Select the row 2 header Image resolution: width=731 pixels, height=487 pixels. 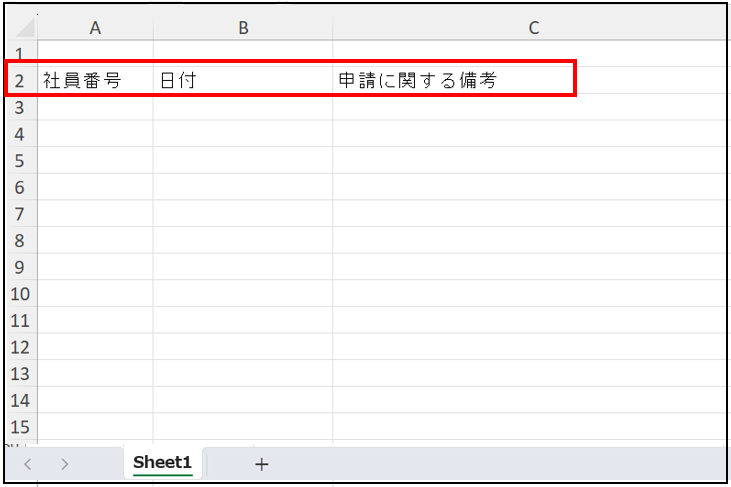pos(20,81)
